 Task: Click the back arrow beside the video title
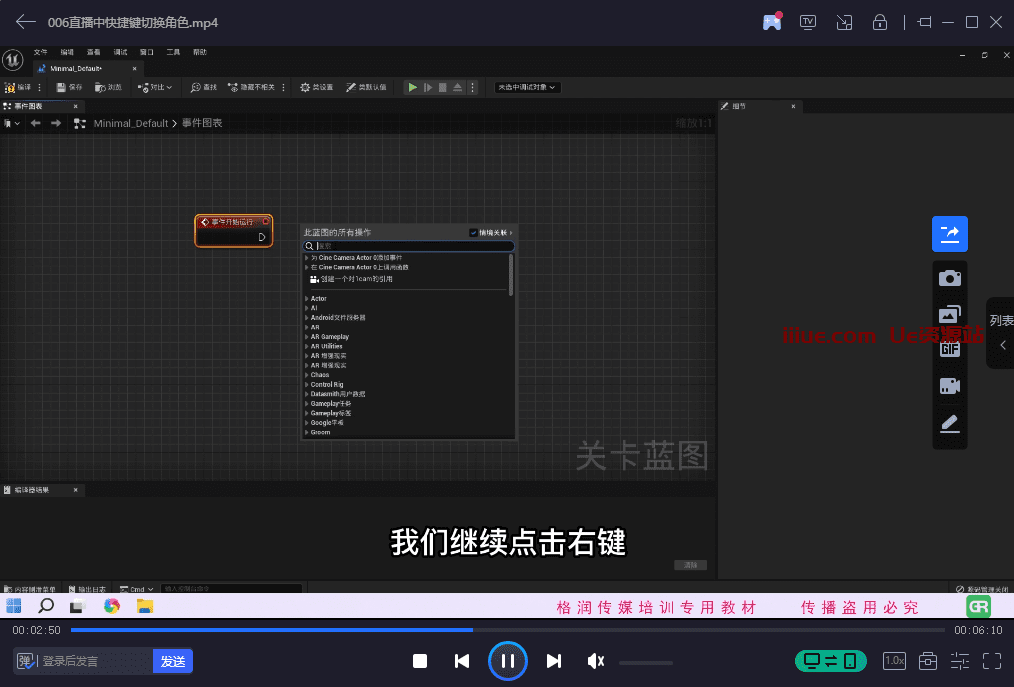click(x=26, y=22)
